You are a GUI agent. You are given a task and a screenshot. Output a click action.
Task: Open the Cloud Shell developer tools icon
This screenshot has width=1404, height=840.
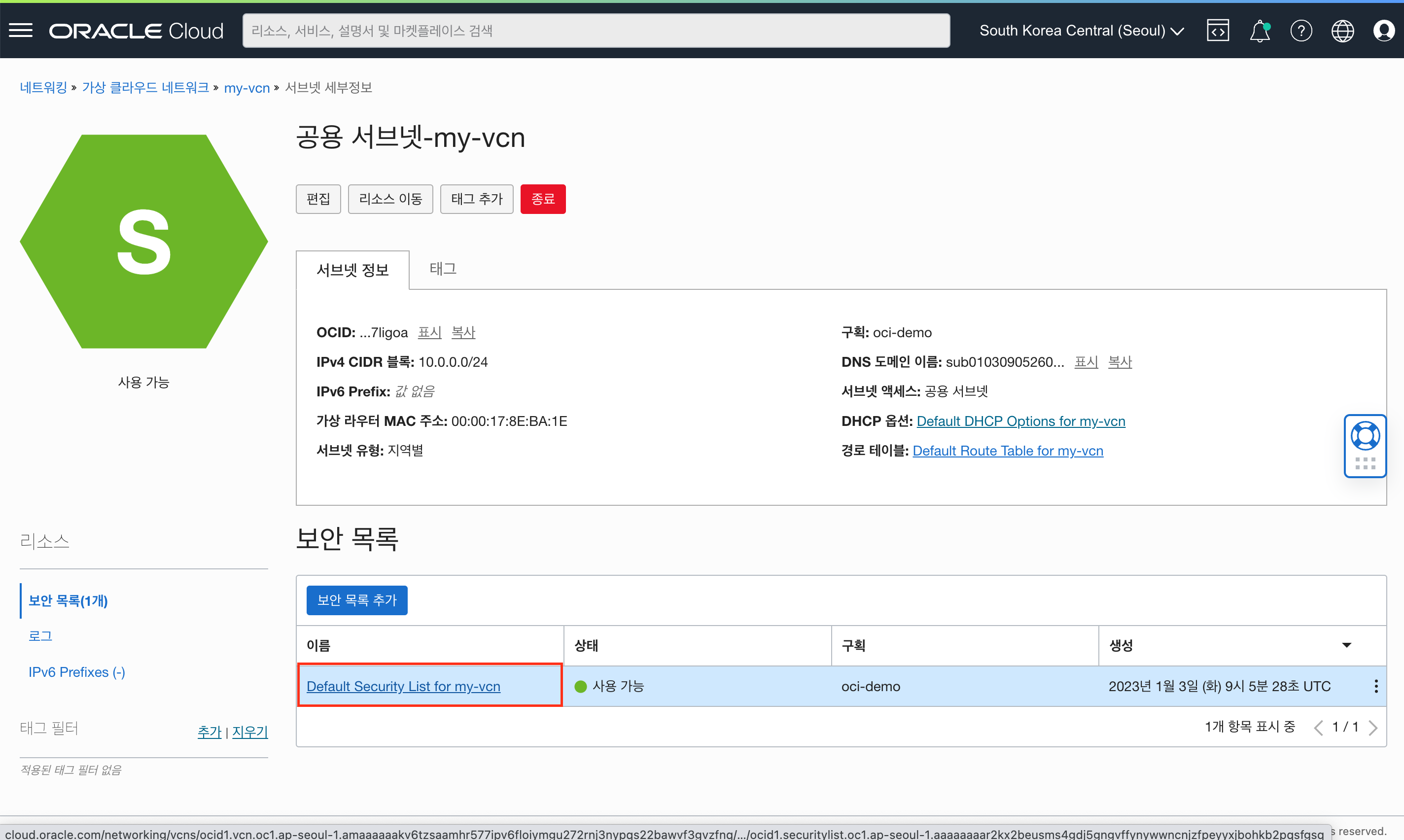(x=1218, y=31)
